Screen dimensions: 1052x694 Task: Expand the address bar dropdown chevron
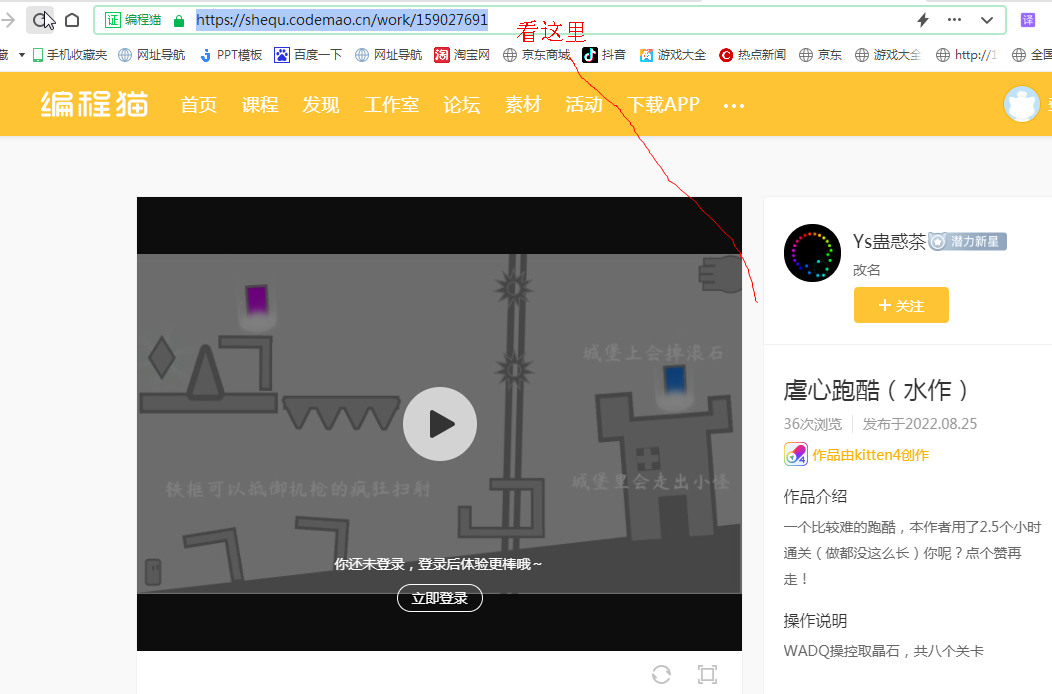(x=986, y=20)
